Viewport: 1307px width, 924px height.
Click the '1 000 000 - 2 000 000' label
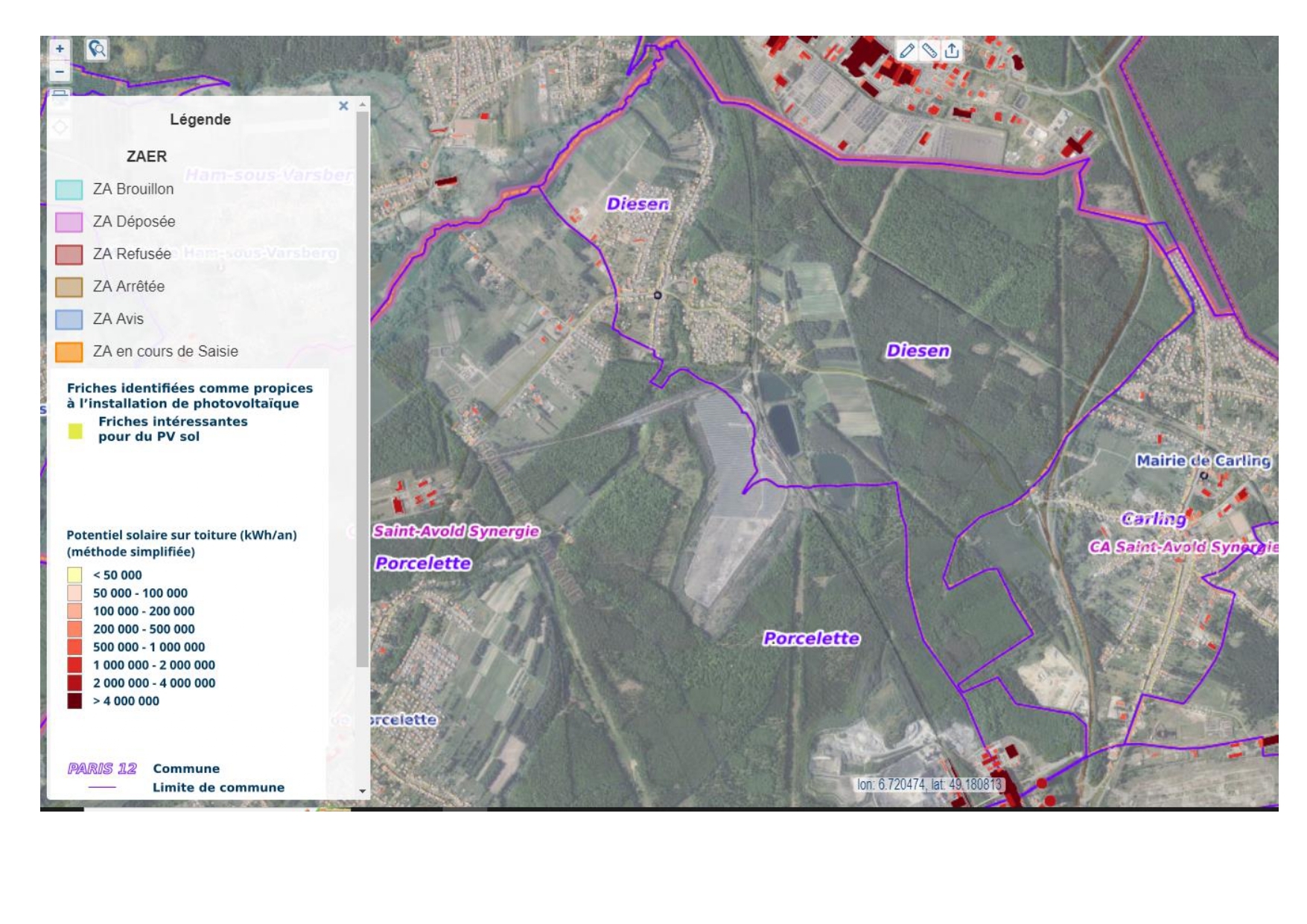(154, 665)
